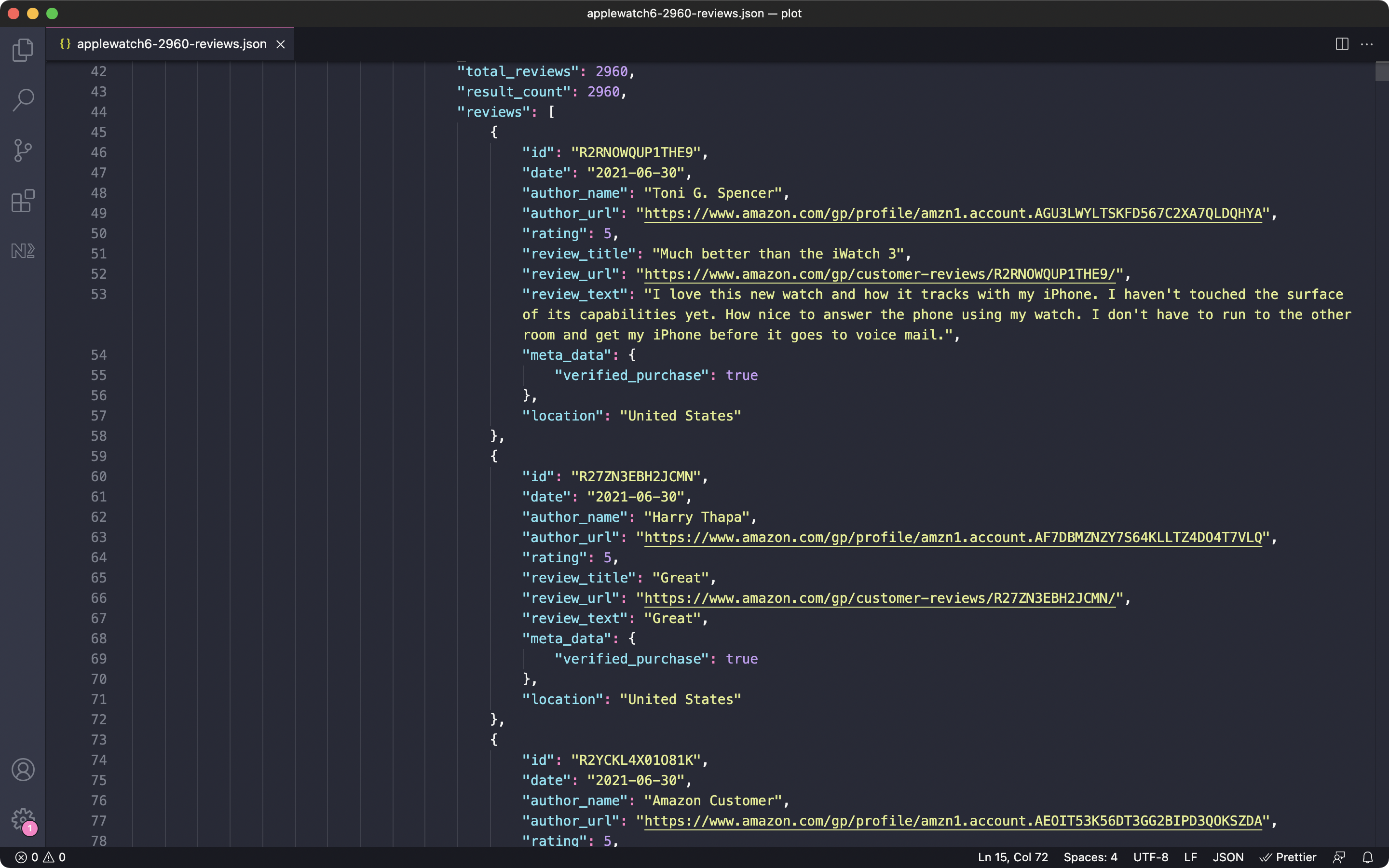Image resolution: width=1389 pixels, height=868 pixels.
Task: Click the author name "Amazon Customer"
Action: (x=713, y=801)
